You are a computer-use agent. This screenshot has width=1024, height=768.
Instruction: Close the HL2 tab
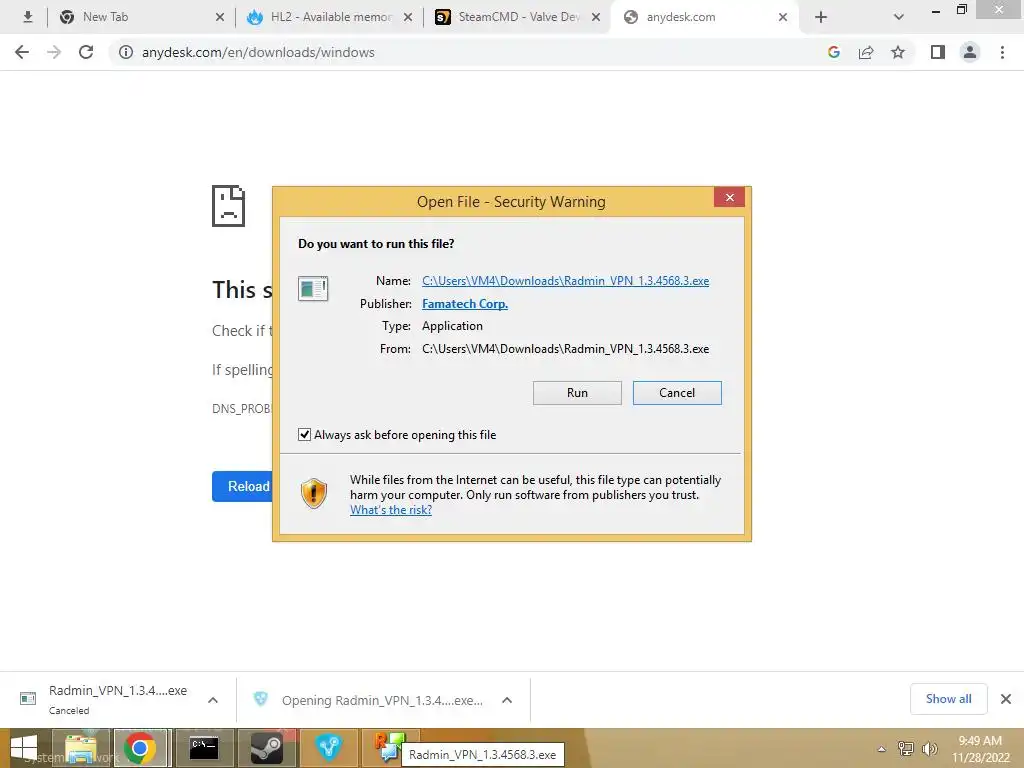408,18
